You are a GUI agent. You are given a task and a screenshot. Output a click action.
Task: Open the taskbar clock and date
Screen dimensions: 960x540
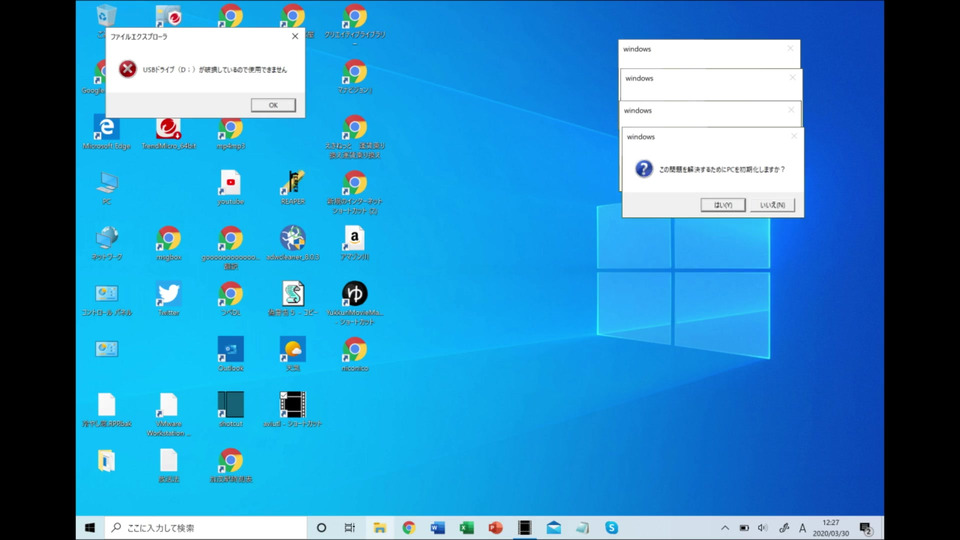pos(830,527)
